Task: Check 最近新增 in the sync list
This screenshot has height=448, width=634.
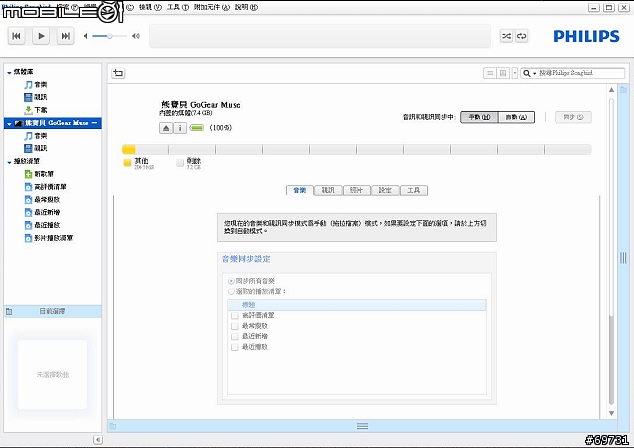Action: [235, 336]
